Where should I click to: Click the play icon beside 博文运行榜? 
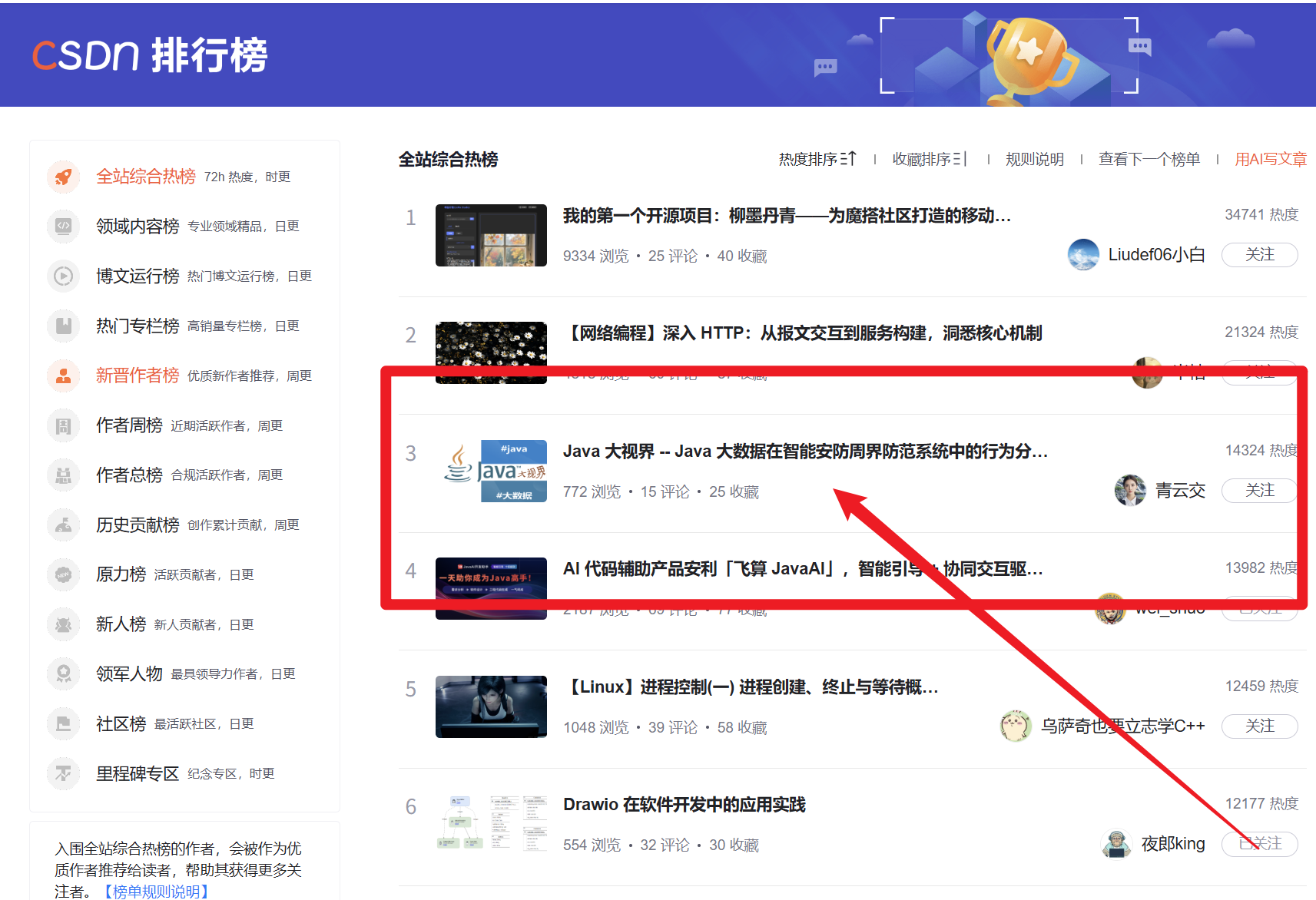click(64, 276)
